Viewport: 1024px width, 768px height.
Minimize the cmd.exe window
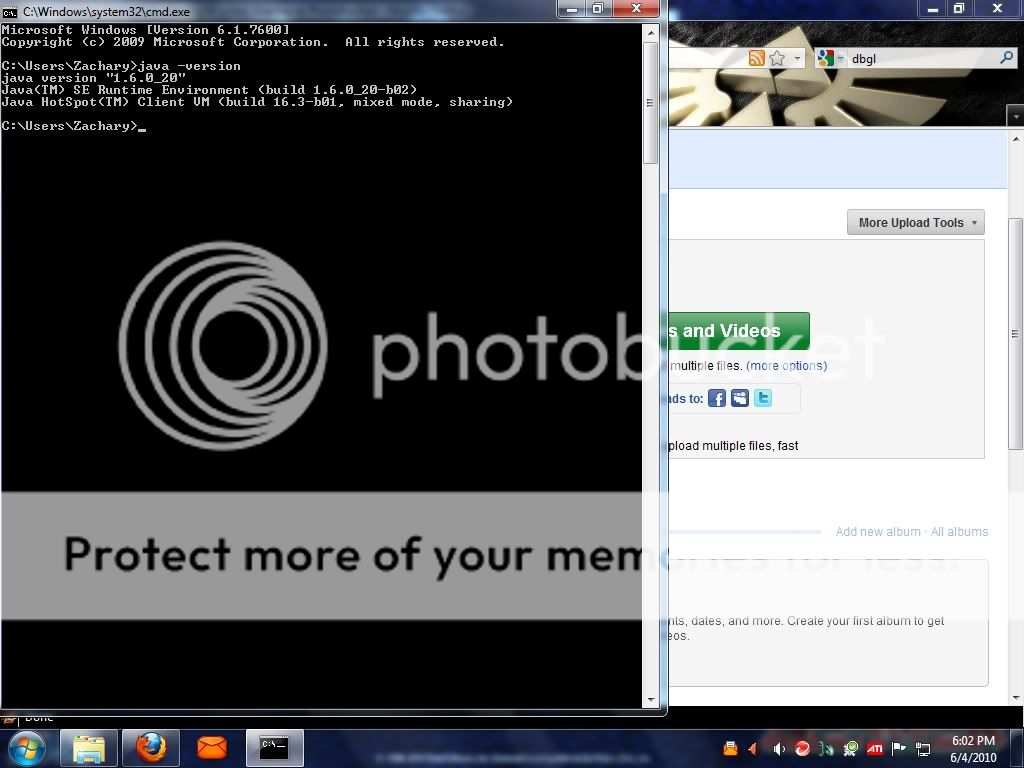(x=572, y=8)
